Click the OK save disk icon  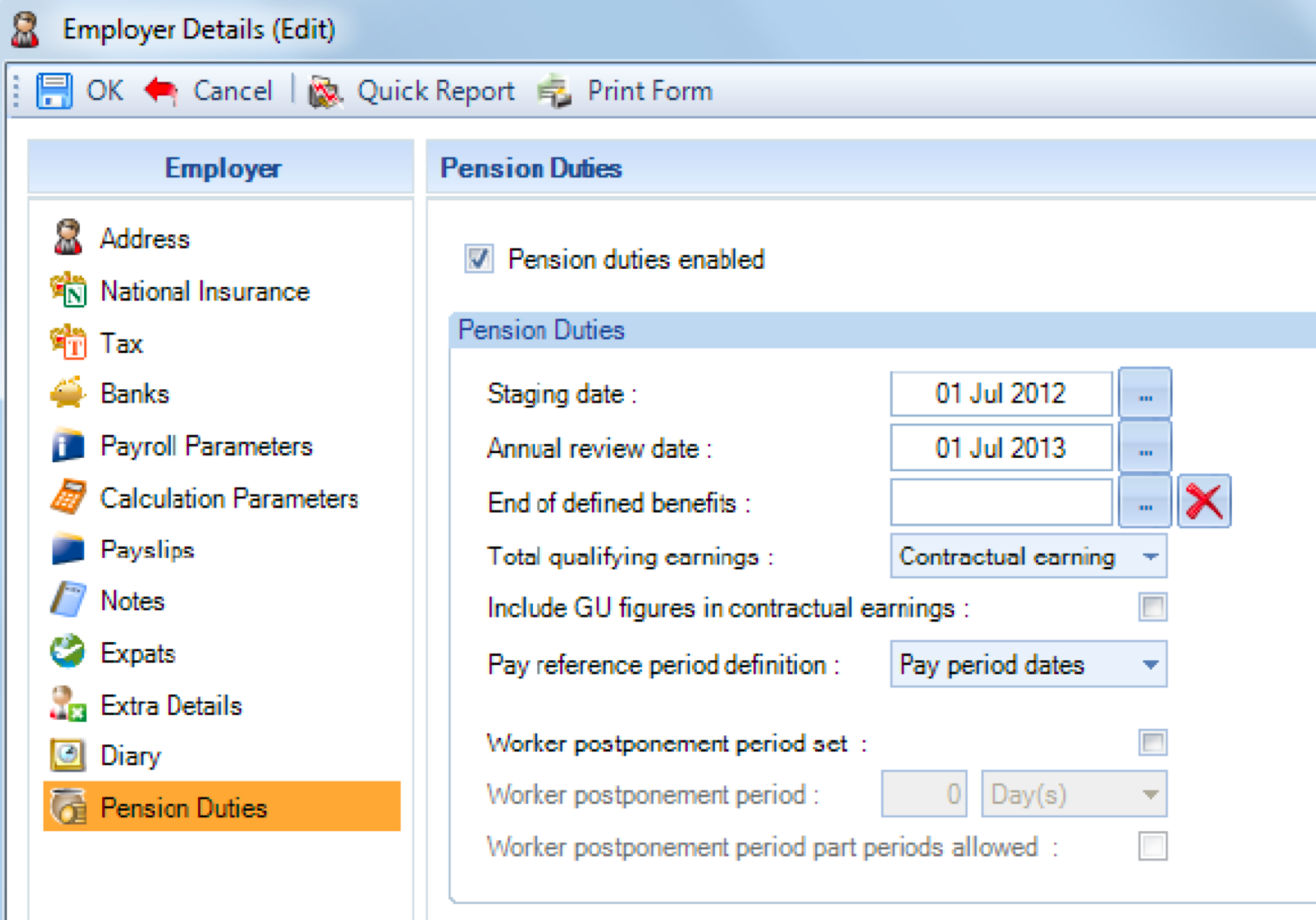pos(54,91)
